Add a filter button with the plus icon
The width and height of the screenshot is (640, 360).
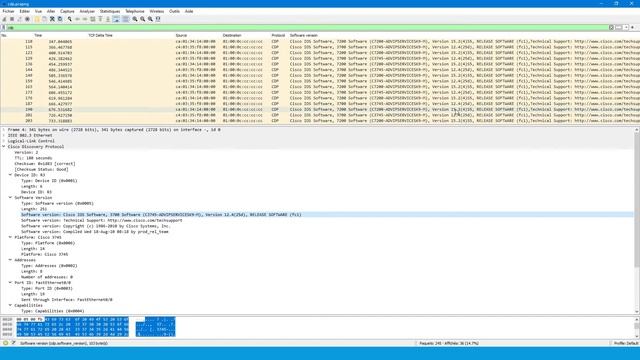(x=633, y=27)
